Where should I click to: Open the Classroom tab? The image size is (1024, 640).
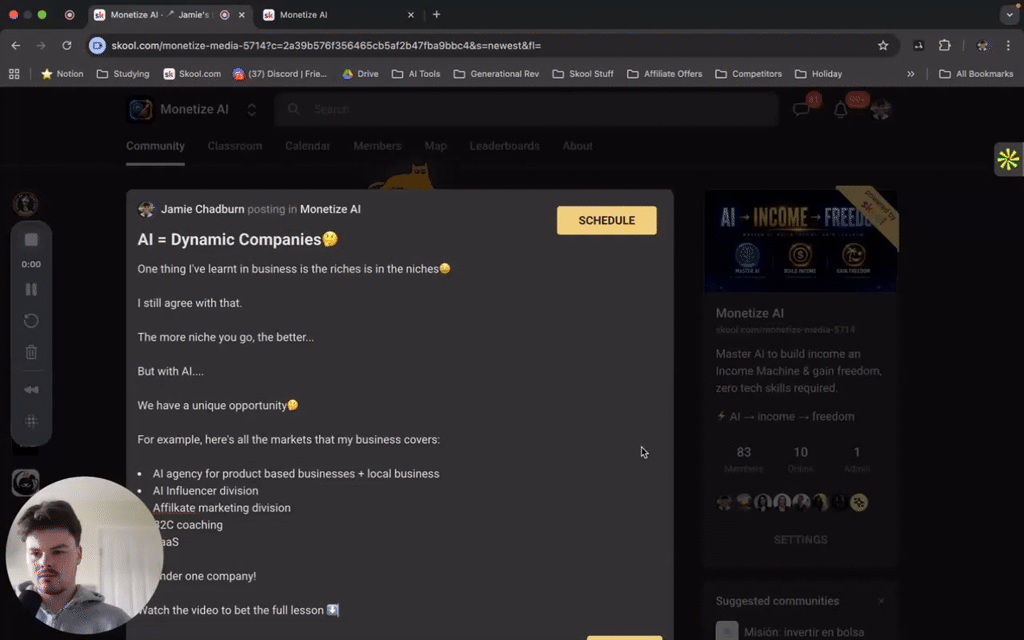click(234, 146)
